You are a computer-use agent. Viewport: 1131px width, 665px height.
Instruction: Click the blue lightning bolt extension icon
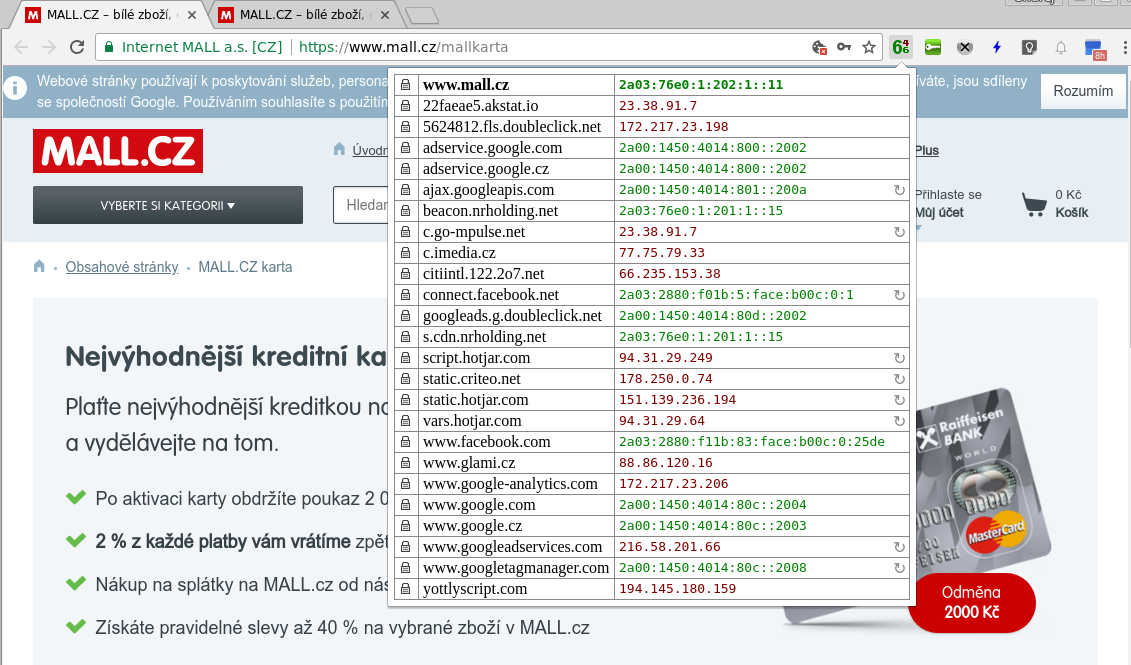[997, 48]
